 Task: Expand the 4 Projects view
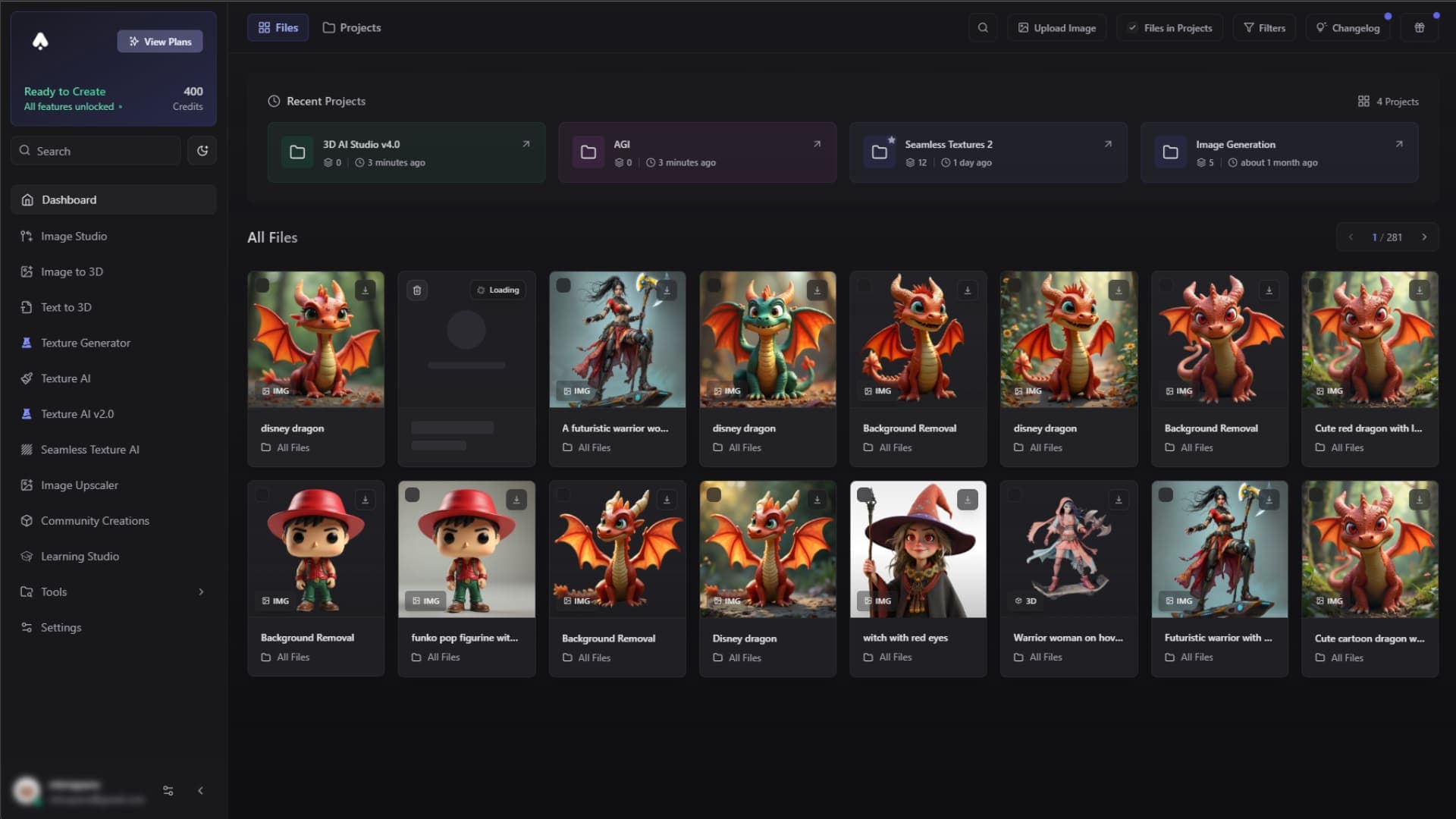(1389, 101)
